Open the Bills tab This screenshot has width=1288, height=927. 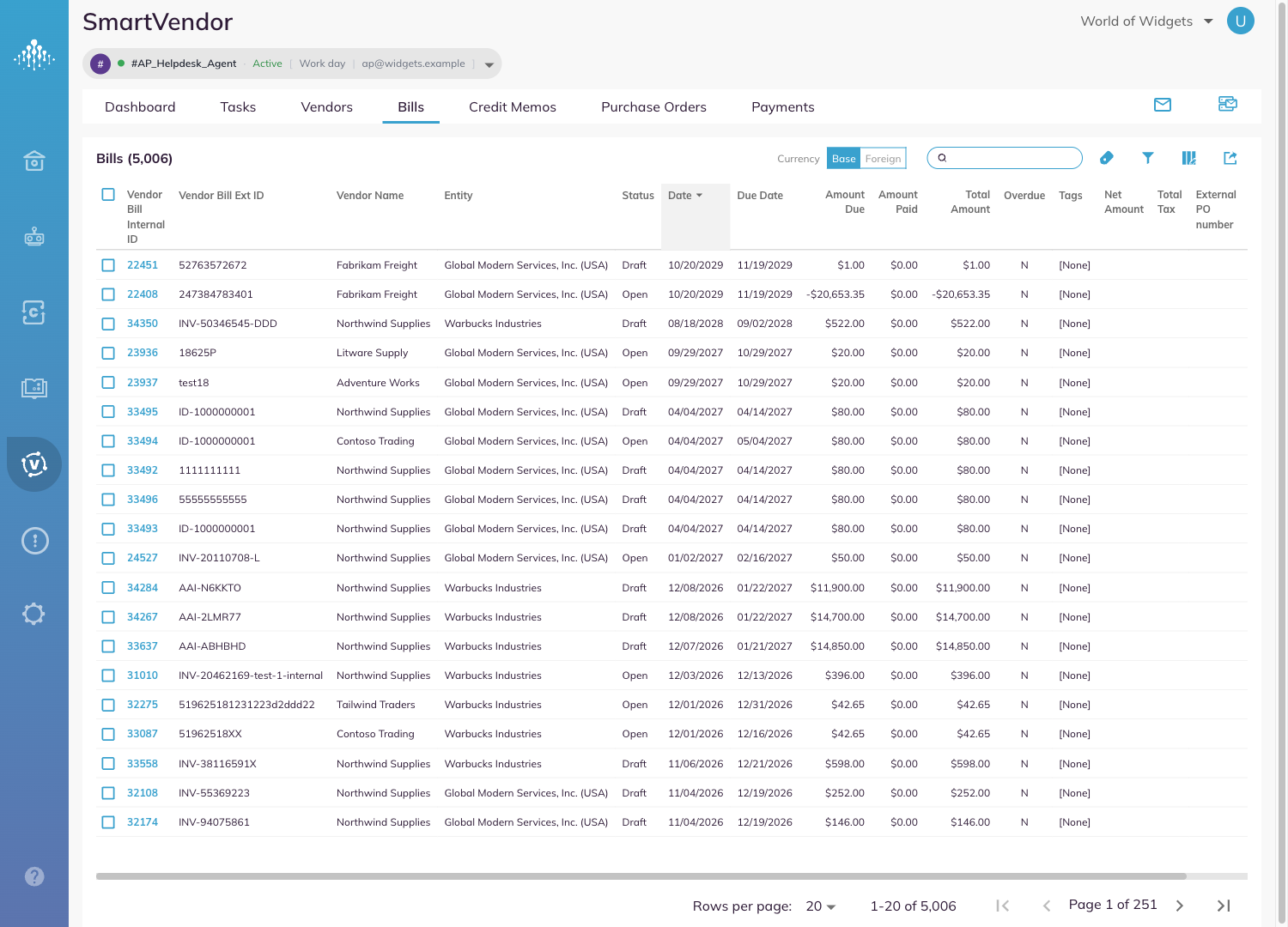(x=410, y=107)
